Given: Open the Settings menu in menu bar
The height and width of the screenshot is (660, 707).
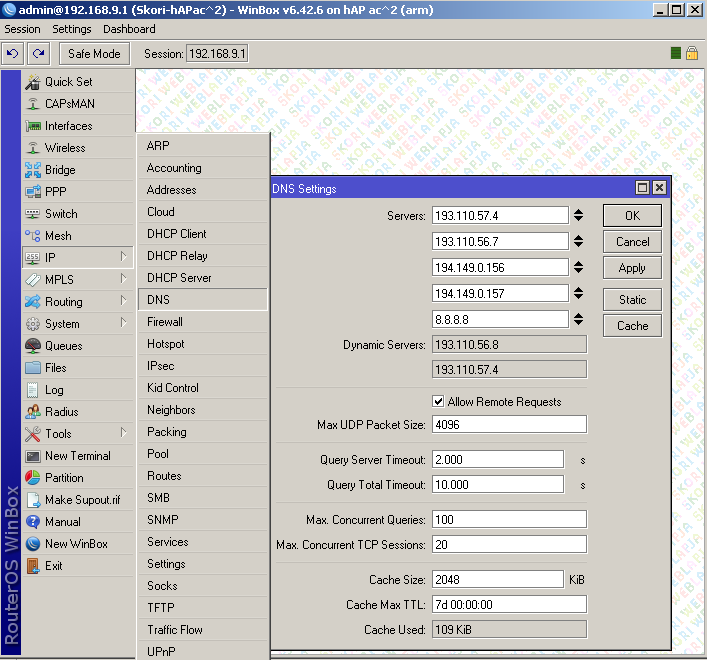Looking at the screenshot, I should click(72, 29).
